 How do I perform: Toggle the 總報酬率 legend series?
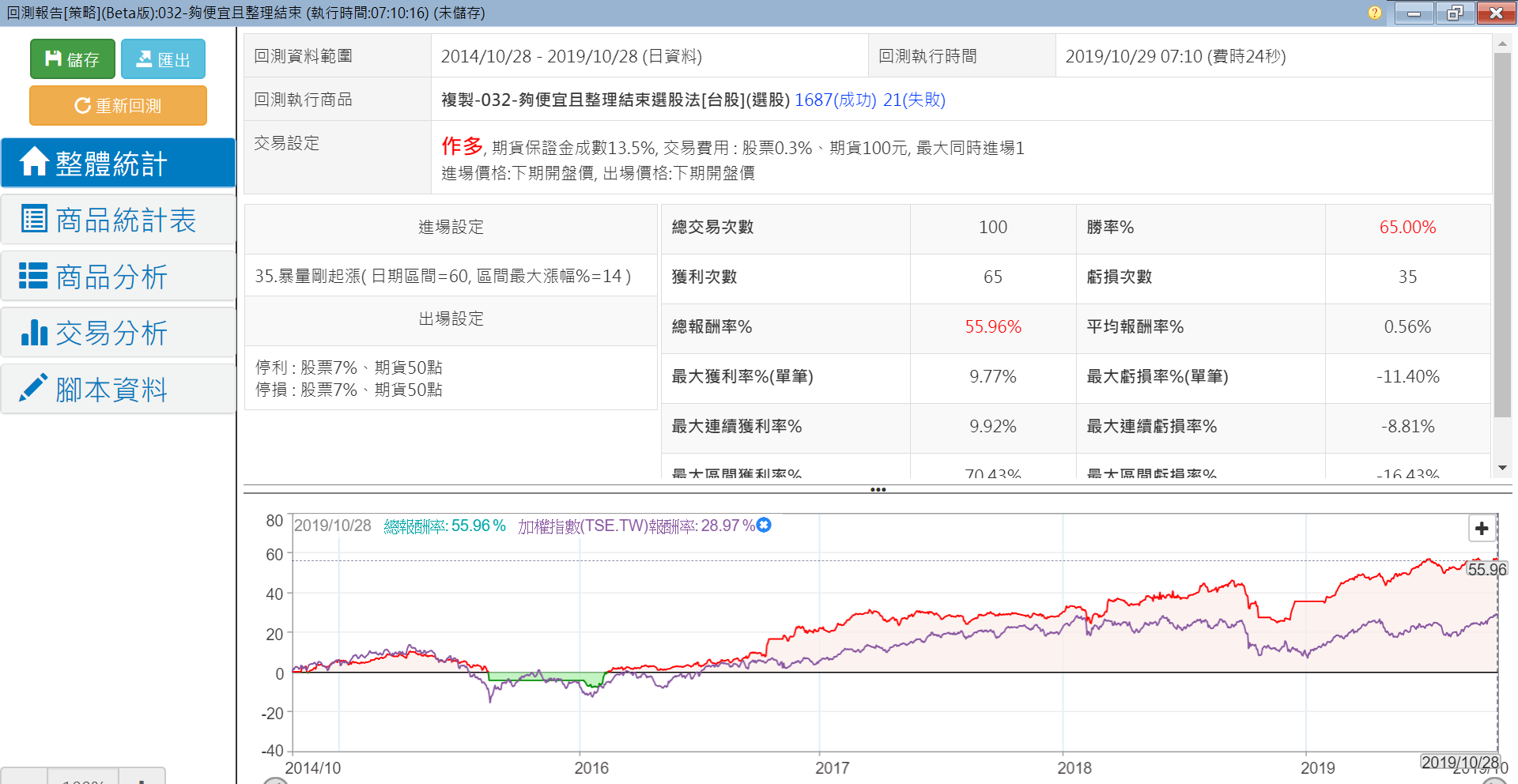point(444,526)
